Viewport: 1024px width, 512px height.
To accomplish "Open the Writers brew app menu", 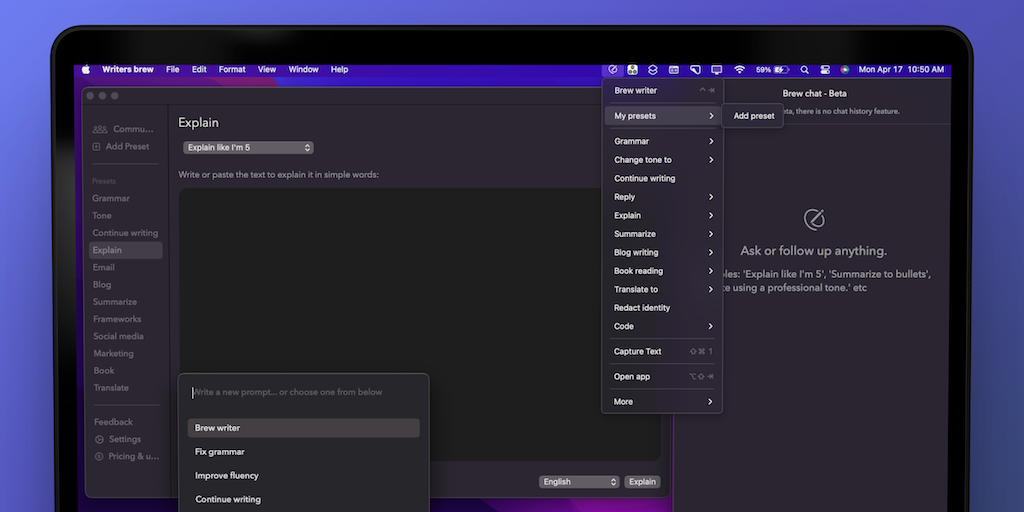I will [127, 69].
